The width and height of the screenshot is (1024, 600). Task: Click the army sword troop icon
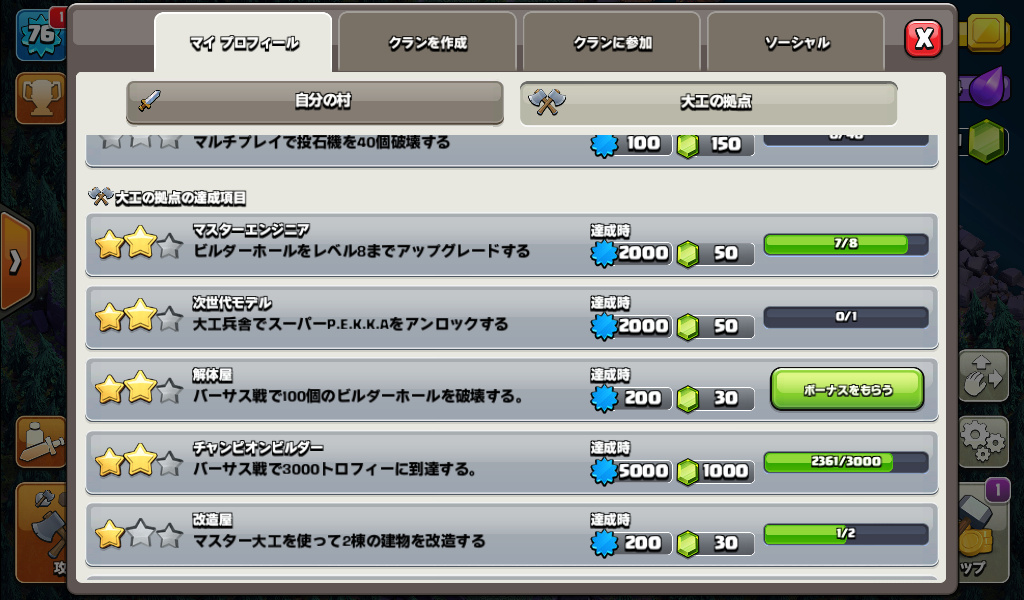point(40,442)
